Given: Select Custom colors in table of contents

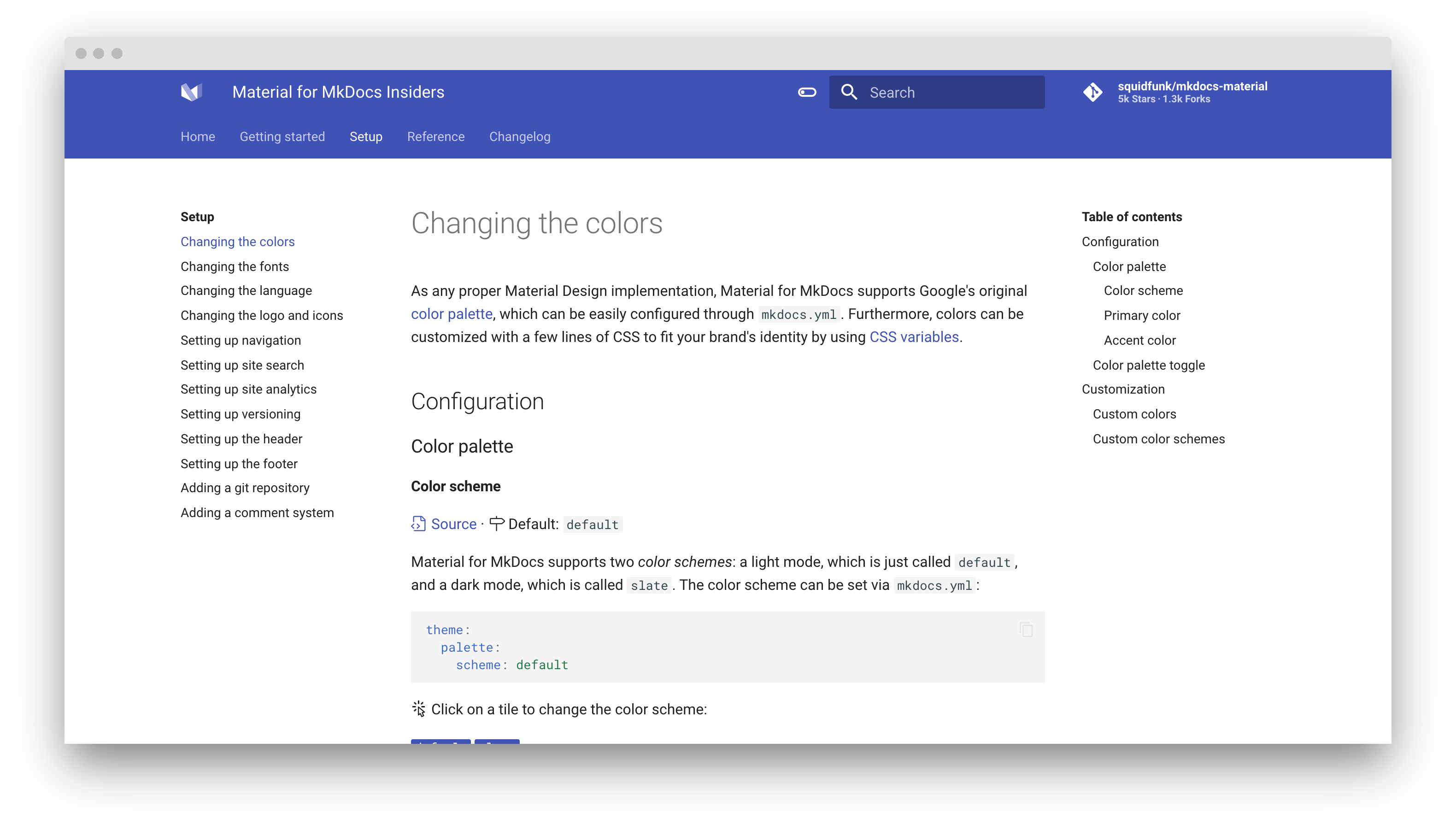Looking at the screenshot, I should tap(1133, 414).
